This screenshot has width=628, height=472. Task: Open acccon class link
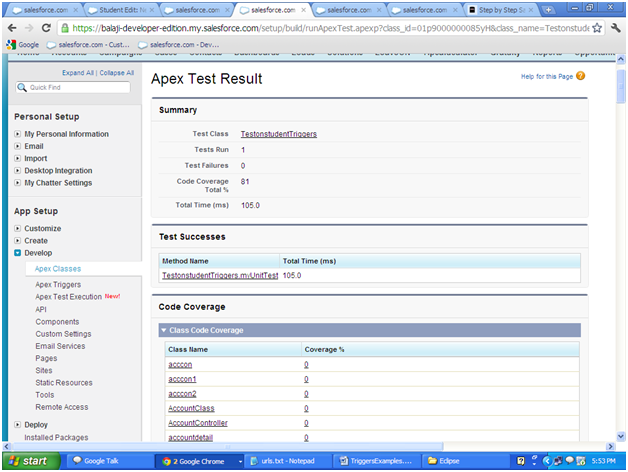tap(180, 365)
